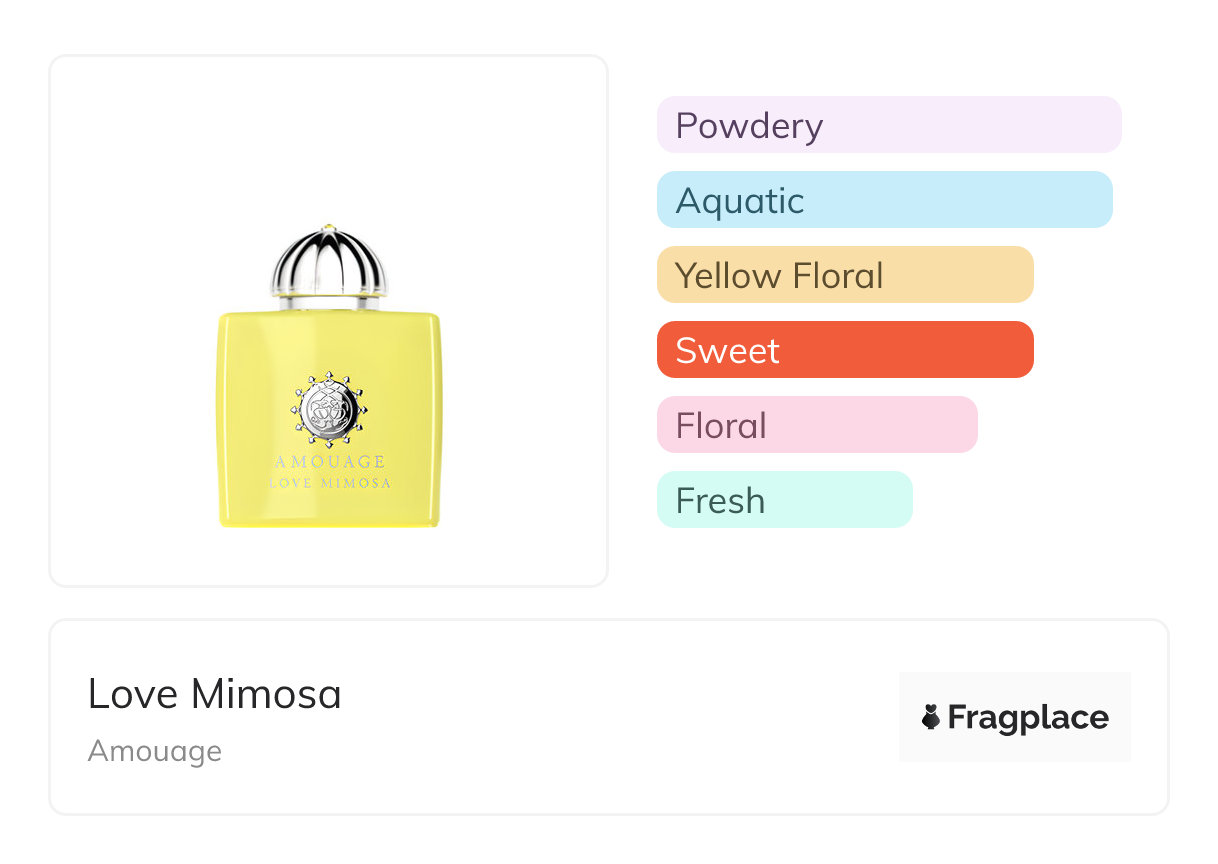Select the orange Sweet accord bar
The width and height of the screenshot is (1218, 864).
(844, 350)
